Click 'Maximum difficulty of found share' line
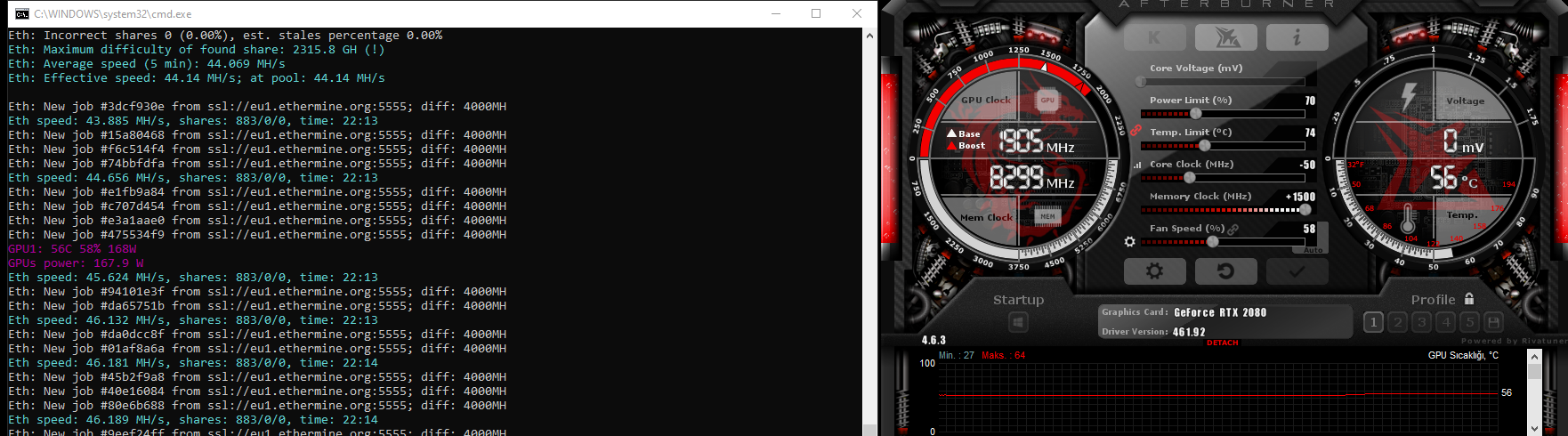 [197, 50]
